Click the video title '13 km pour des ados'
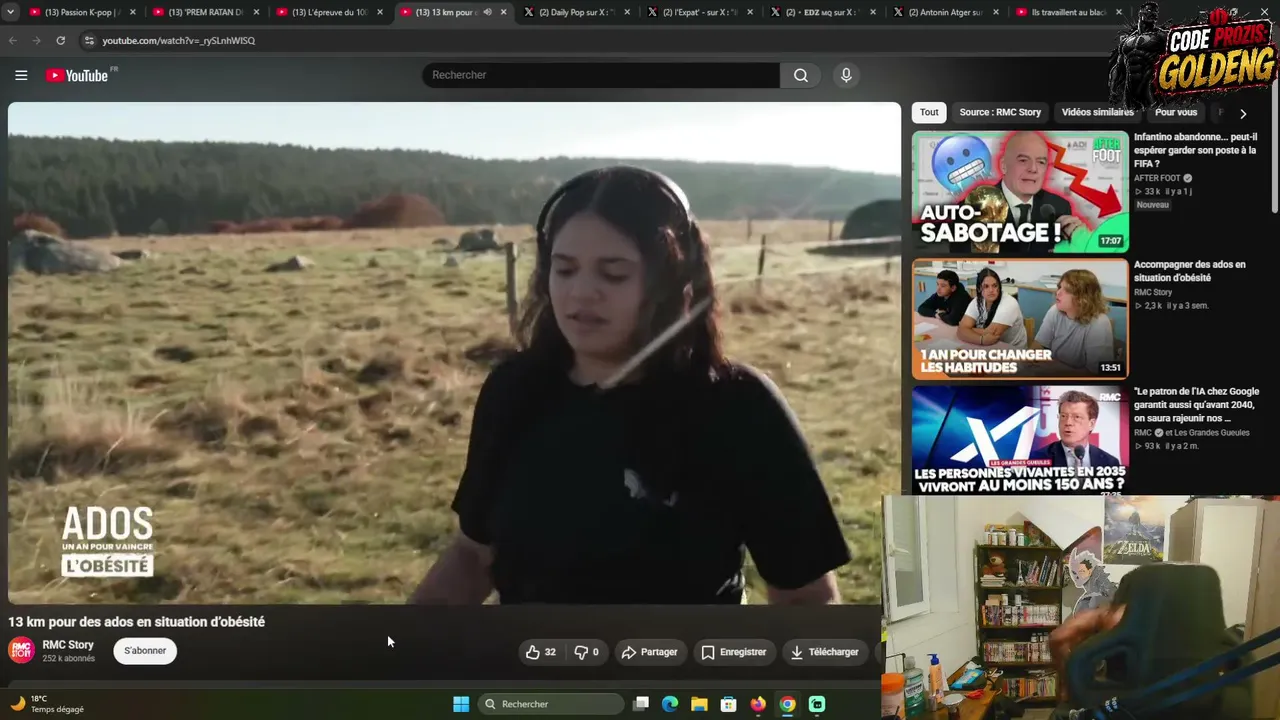Viewport: 1280px width, 720px height. coord(137,622)
